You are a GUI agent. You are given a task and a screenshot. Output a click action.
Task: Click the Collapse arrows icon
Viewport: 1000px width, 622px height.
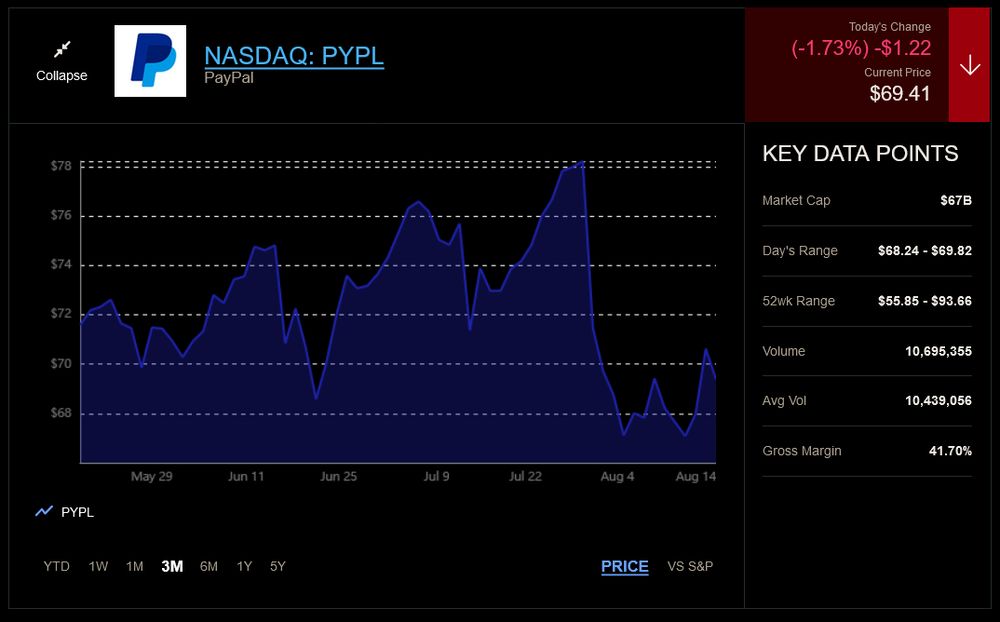coord(62,49)
